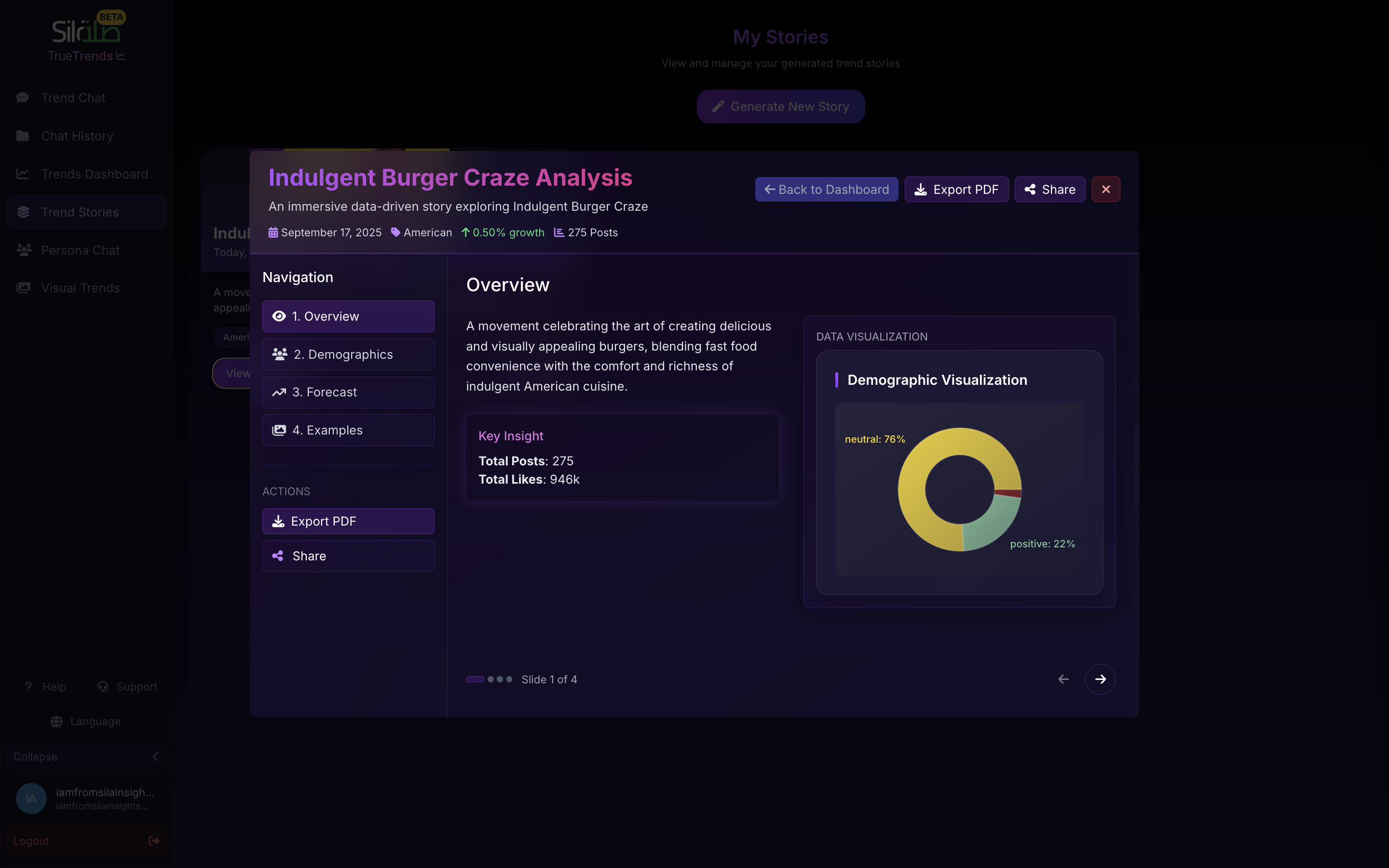The width and height of the screenshot is (1389, 868).
Task: Go back to the previous slide
Action: coord(1062,679)
